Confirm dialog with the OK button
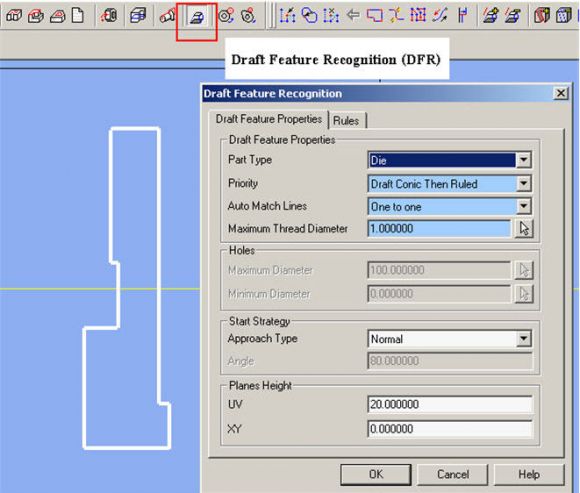The height and width of the screenshot is (493, 580). pyautogui.click(x=376, y=475)
